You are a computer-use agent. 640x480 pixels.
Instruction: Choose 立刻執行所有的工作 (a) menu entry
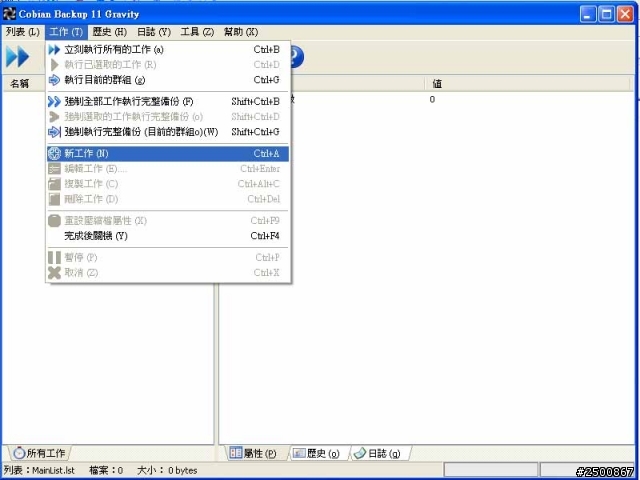coord(168,50)
